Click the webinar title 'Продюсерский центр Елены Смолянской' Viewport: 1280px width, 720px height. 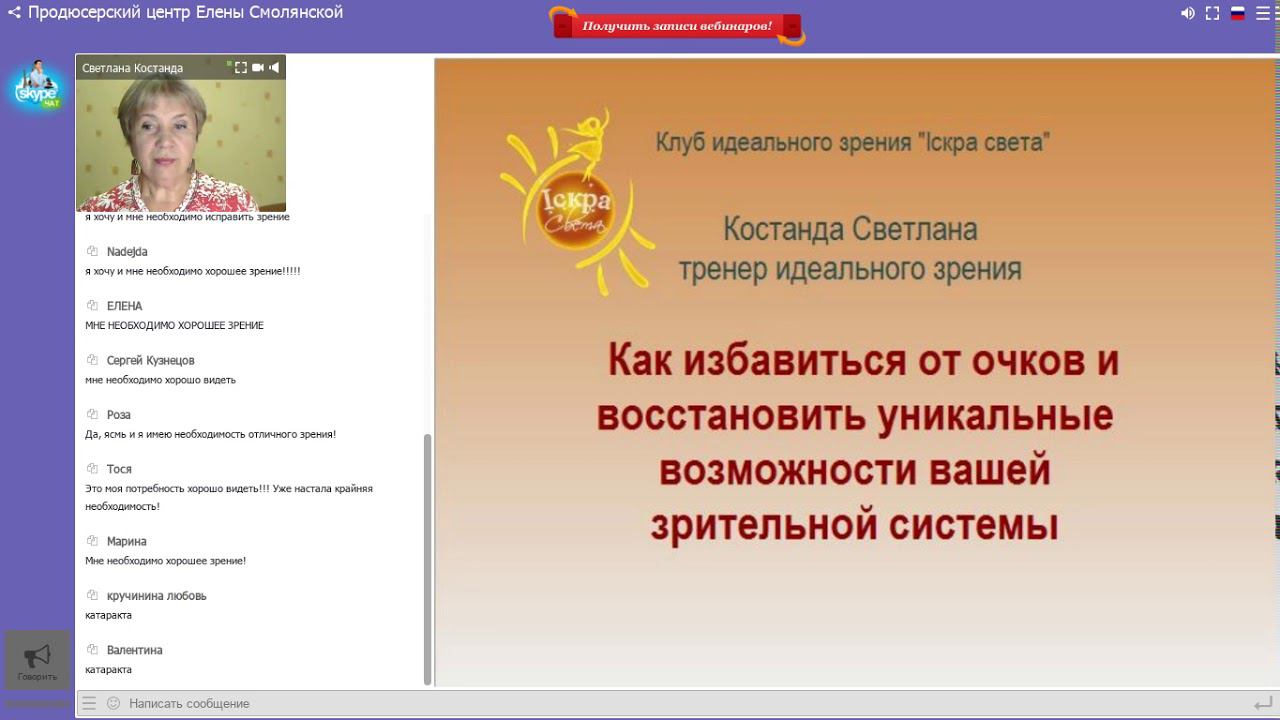click(x=185, y=12)
